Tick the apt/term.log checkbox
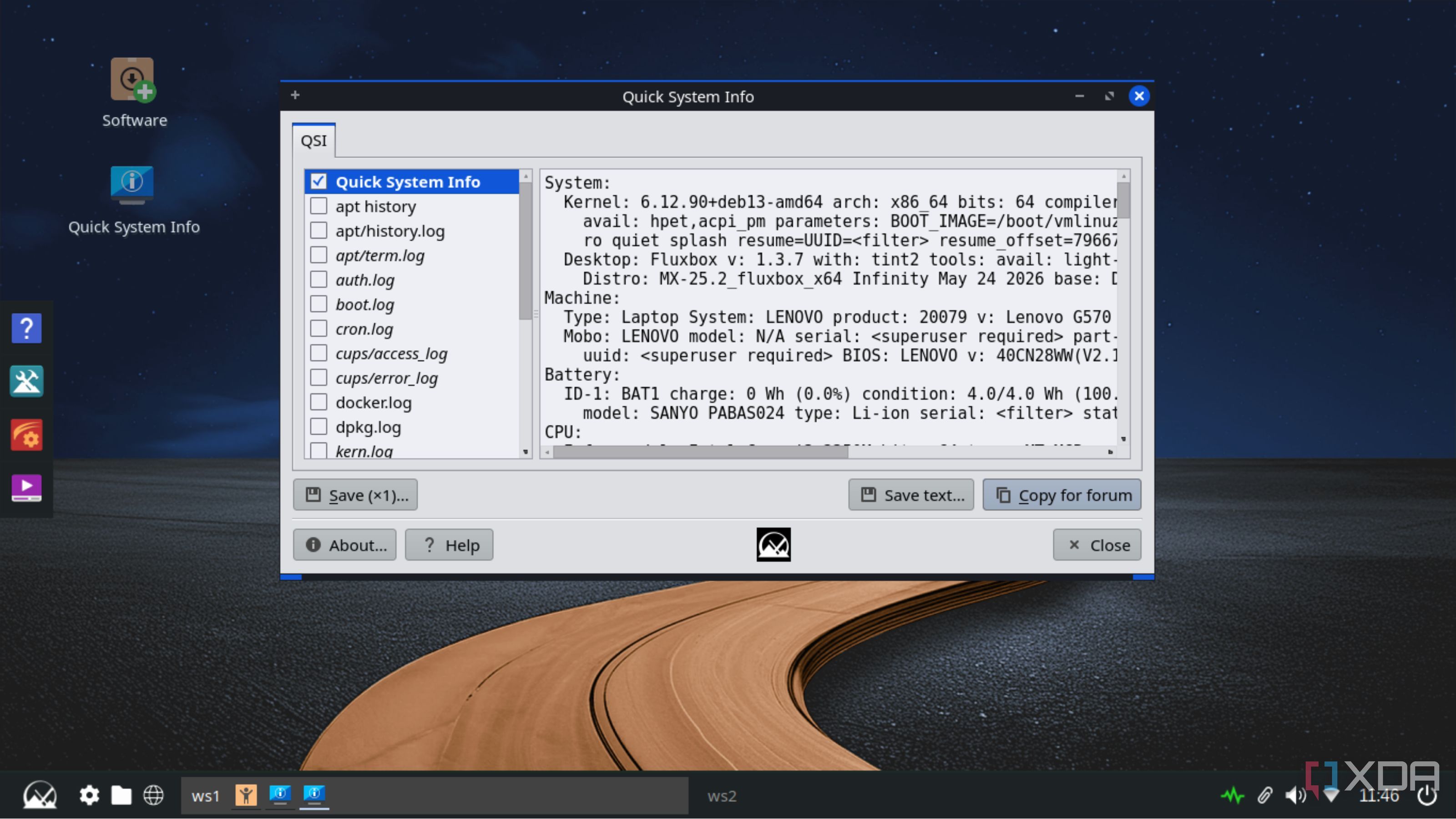Viewport: 1456px width, 819px height. [x=319, y=255]
